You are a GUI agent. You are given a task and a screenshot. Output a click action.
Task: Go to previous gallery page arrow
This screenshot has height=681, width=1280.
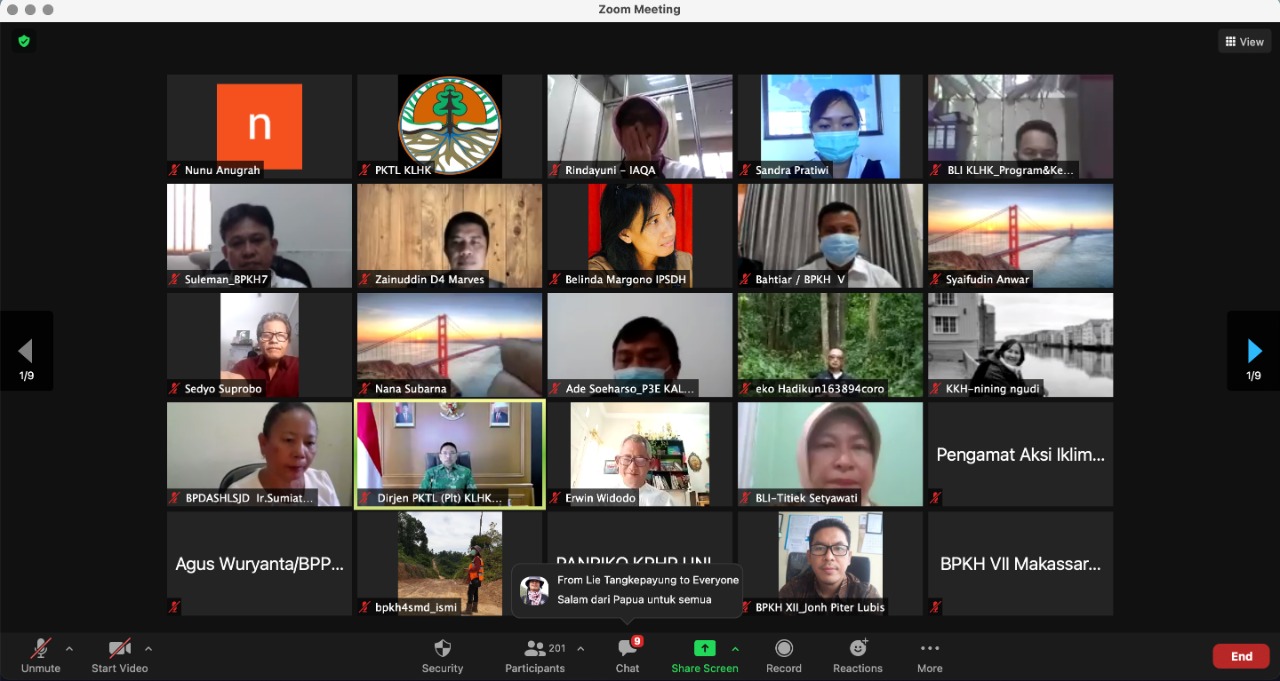point(26,351)
